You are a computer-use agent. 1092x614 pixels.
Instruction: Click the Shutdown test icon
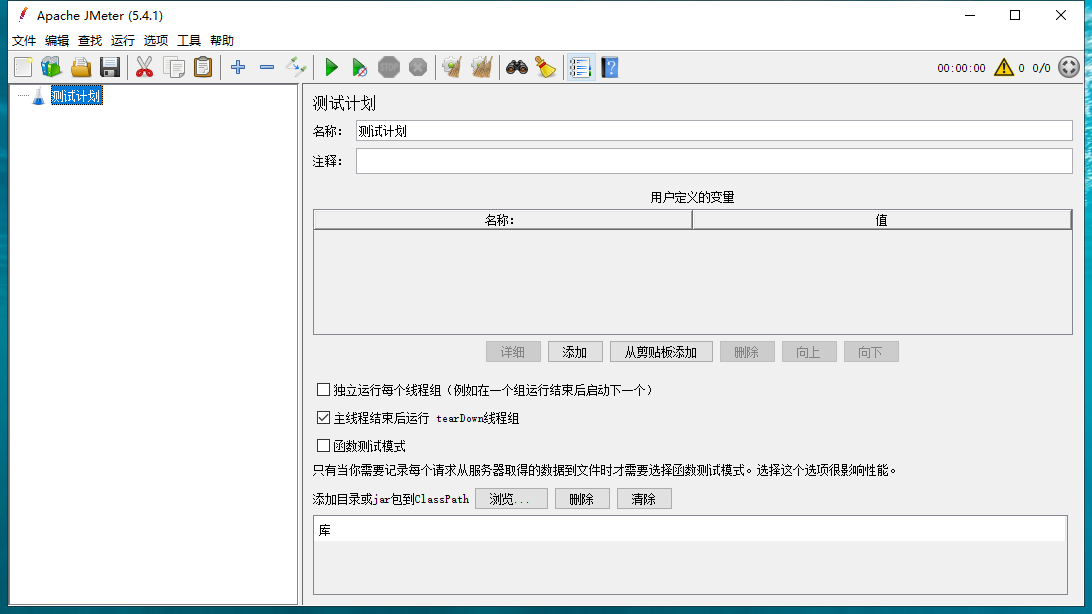coord(418,68)
